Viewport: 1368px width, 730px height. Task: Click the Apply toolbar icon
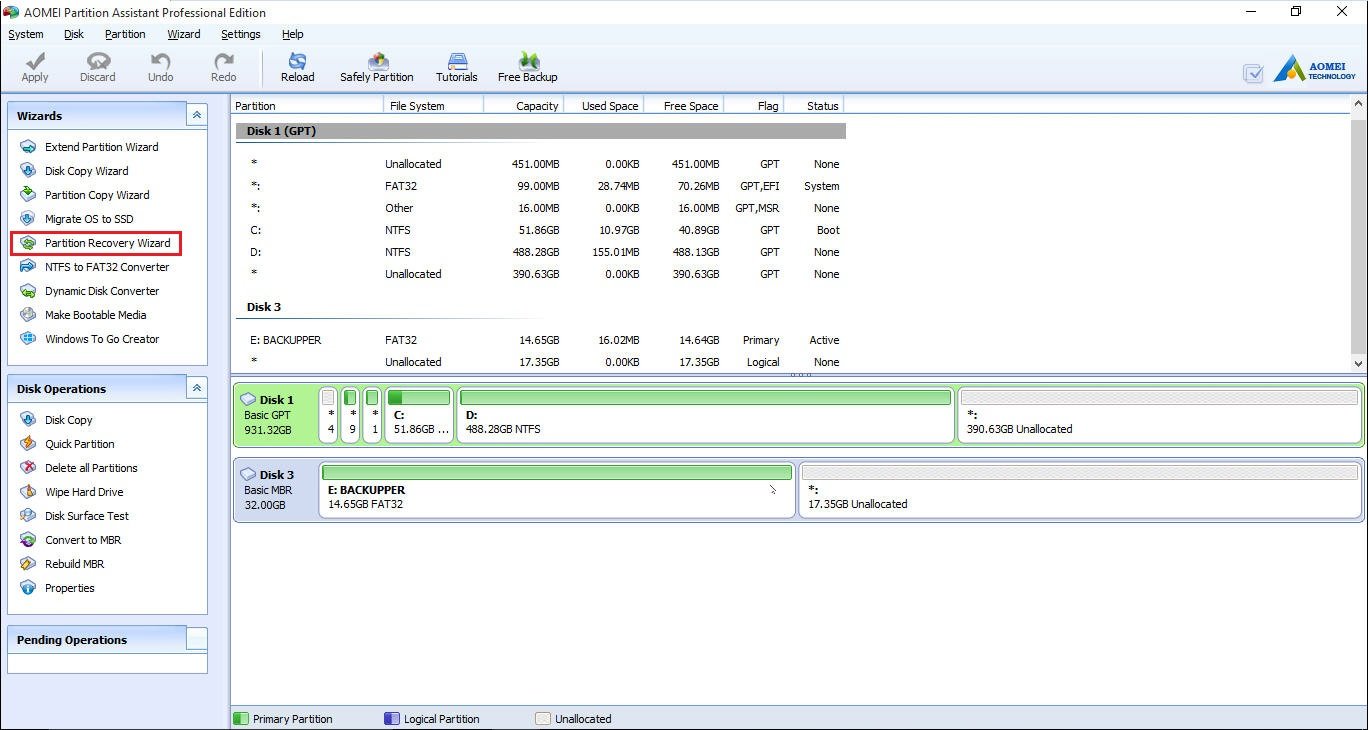[x=35, y=67]
